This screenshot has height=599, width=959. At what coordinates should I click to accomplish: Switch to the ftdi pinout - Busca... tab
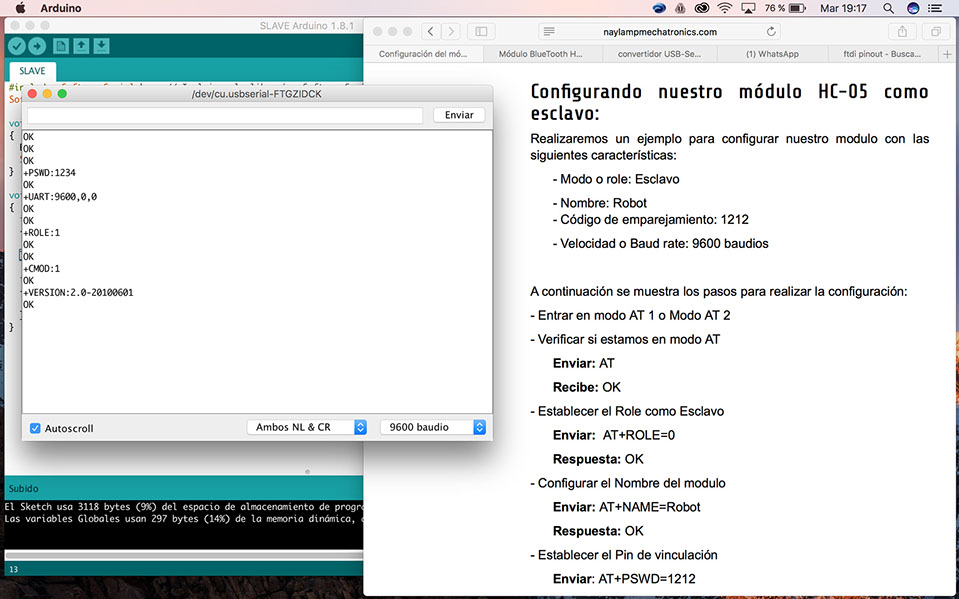coord(882,54)
